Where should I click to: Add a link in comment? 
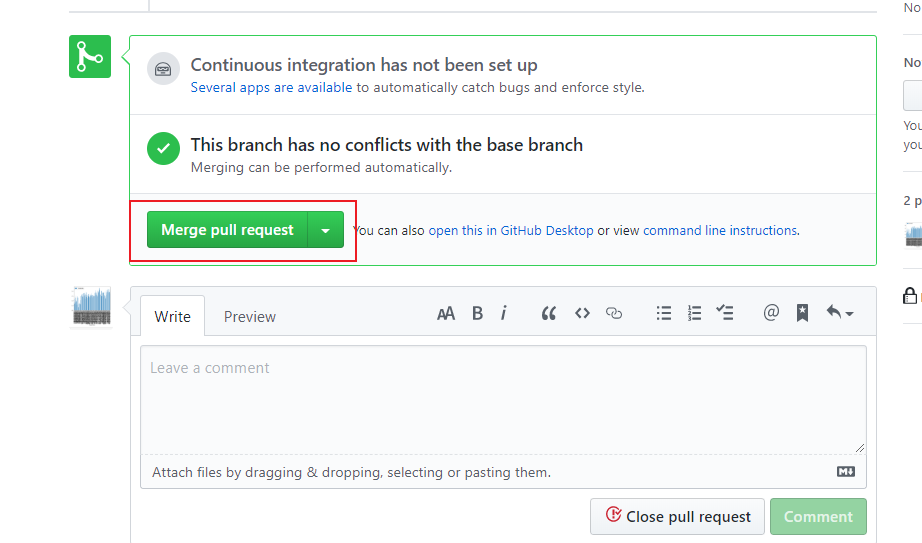pos(614,314)
